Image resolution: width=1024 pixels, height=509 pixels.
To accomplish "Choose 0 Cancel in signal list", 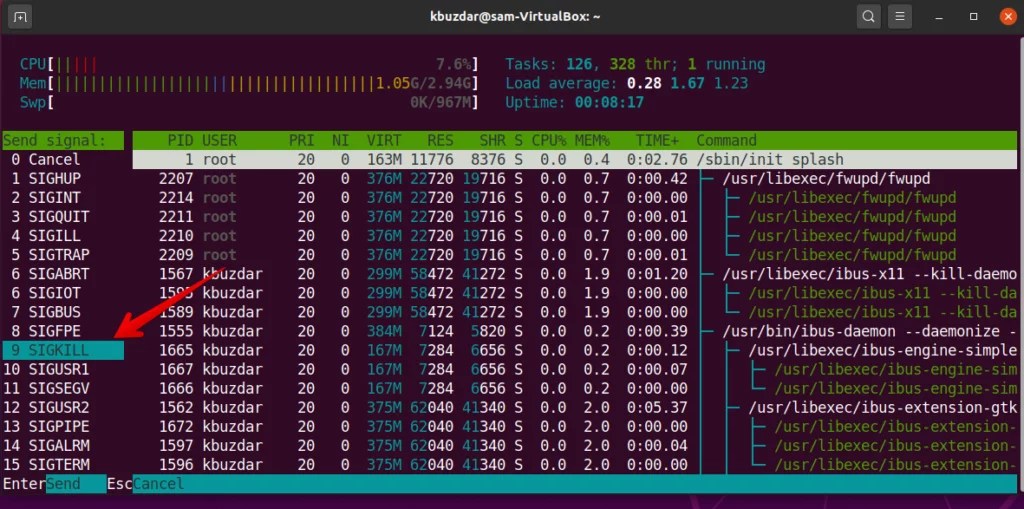I will click(x=63, y=159).
